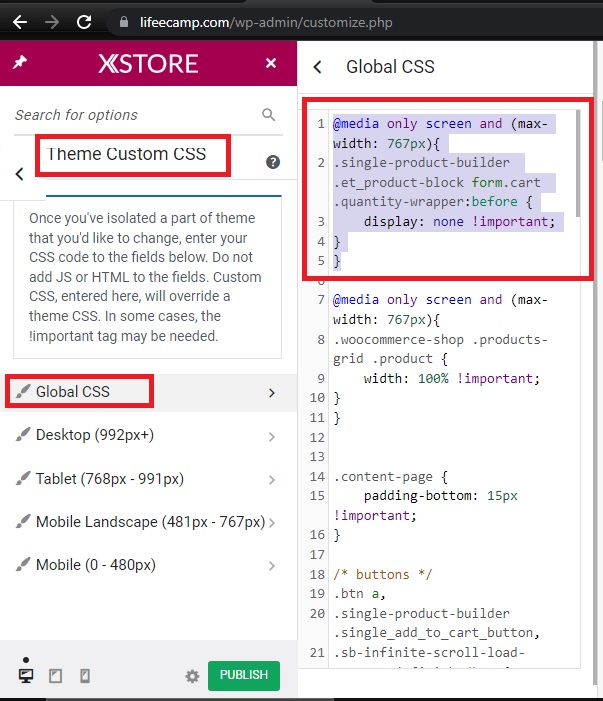Click the custom CSS description text
603x701 pixels.
[x=145, y=277]
